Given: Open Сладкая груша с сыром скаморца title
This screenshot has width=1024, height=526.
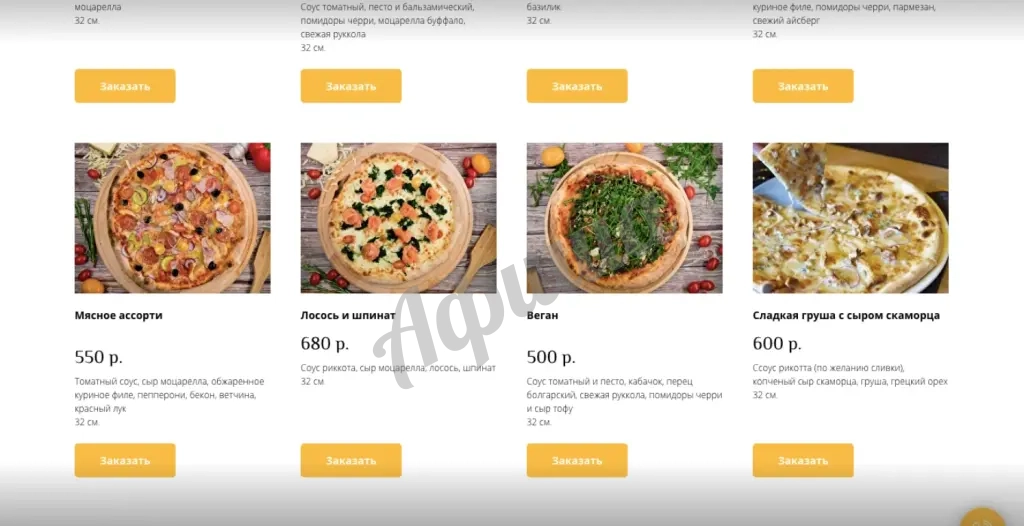Looking at the screenshot, I should (x=846, y=316).
